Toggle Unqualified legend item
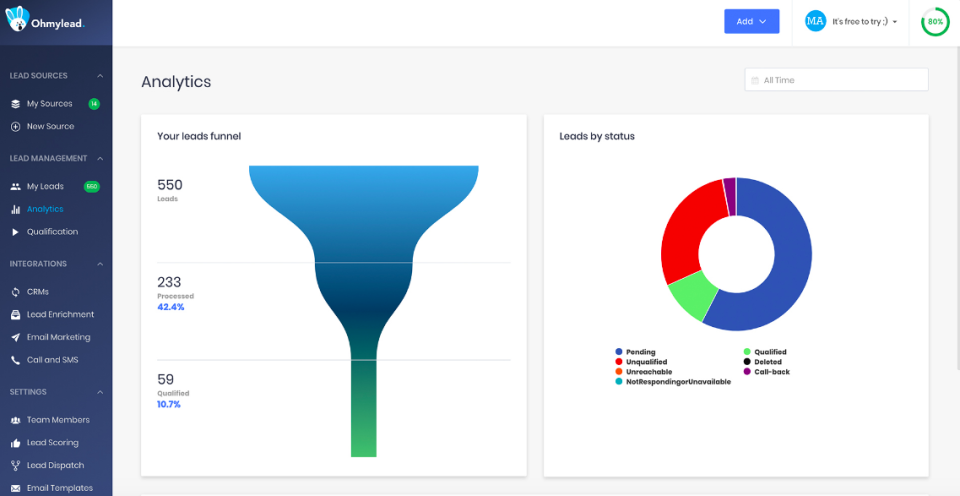The height and width of the screenshot is (496, 960). pos(641,362)
